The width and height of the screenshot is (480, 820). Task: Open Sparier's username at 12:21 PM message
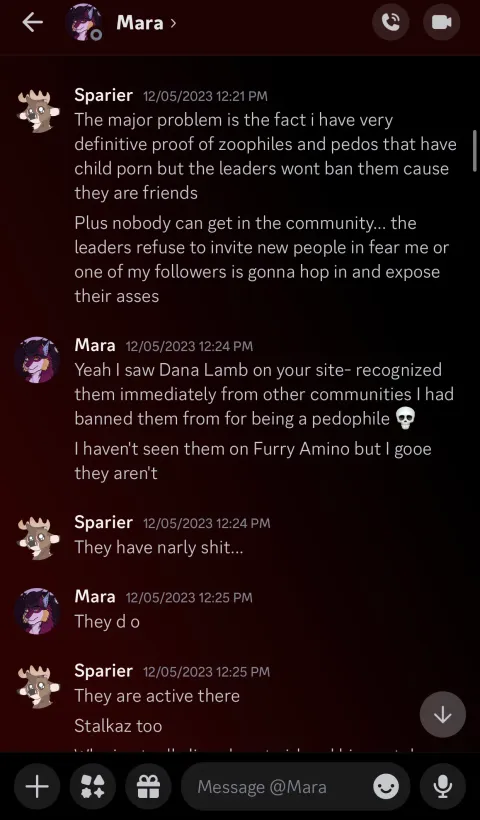[104, 95]
